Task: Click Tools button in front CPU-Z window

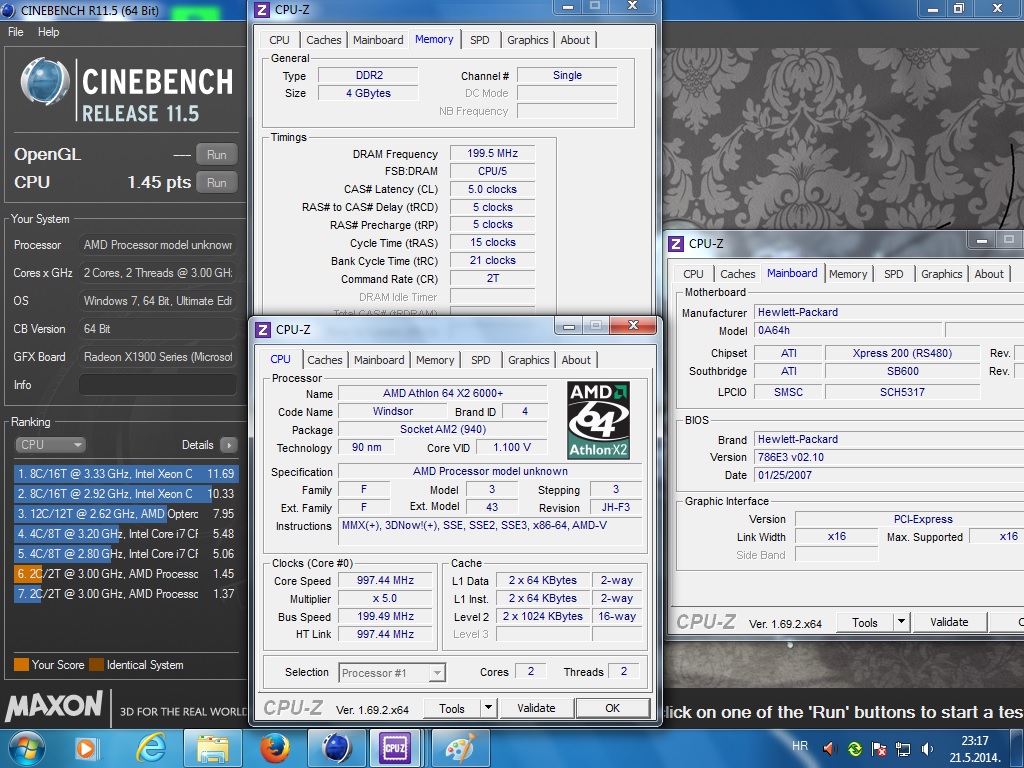Action: [452, 708]
